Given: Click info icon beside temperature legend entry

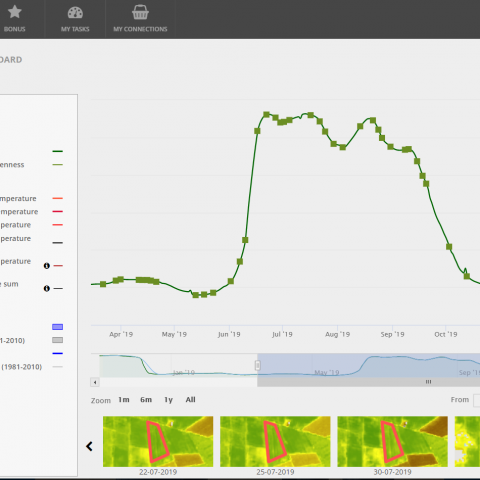Looking at the screenshot, I should point(47,266).
